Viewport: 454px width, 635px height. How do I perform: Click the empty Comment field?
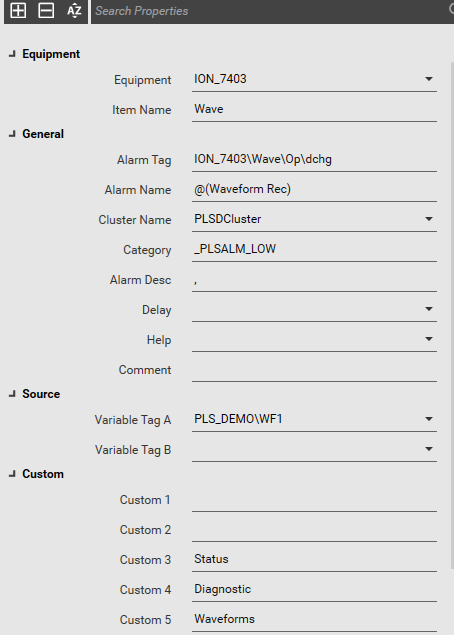[x=314, y=369]
